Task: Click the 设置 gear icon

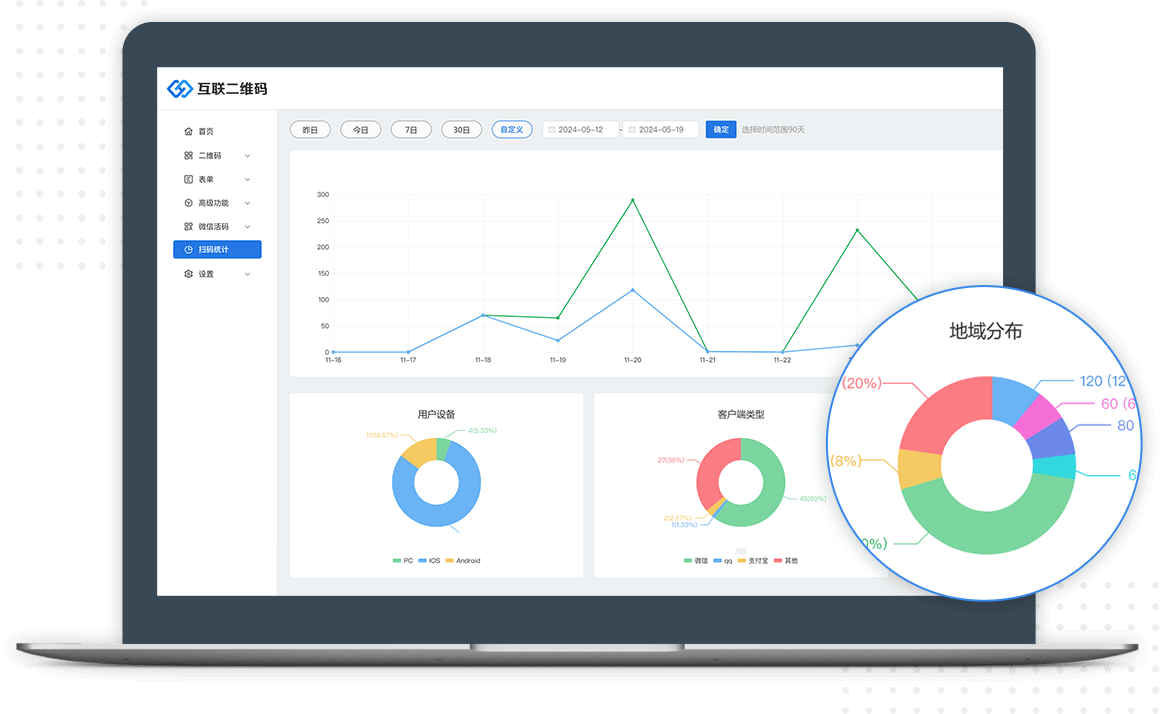Action: tap(188, 274)
